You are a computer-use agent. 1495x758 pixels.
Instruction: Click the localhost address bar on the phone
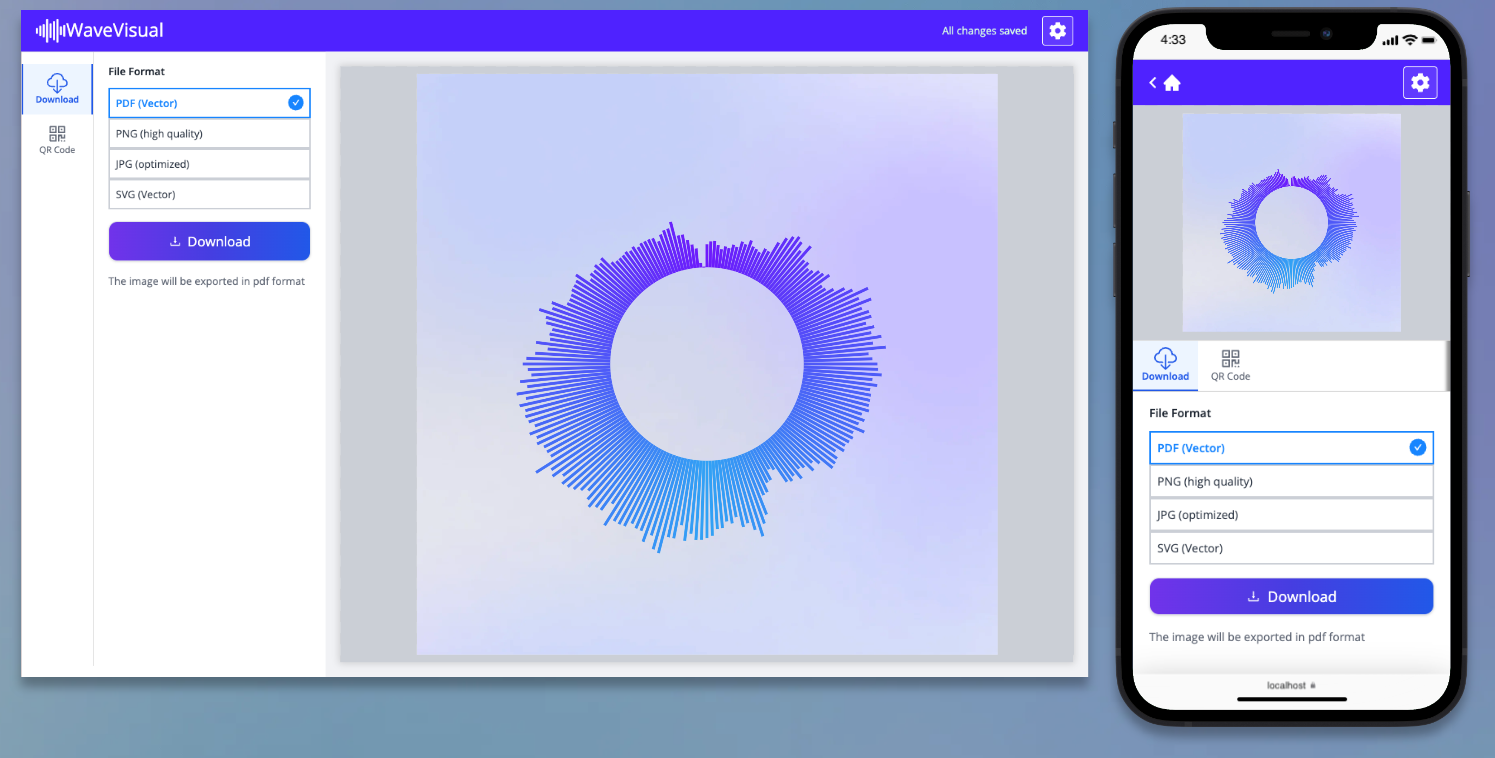[1290, 686]
